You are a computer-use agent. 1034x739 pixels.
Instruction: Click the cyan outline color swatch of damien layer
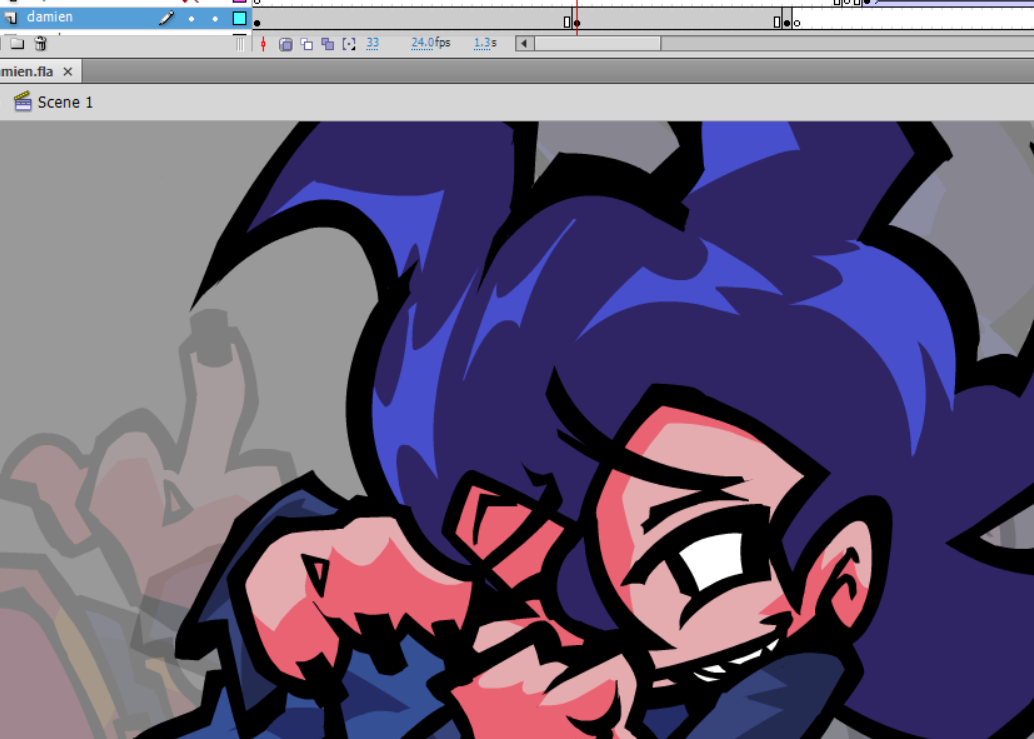(x=239, y=18)
